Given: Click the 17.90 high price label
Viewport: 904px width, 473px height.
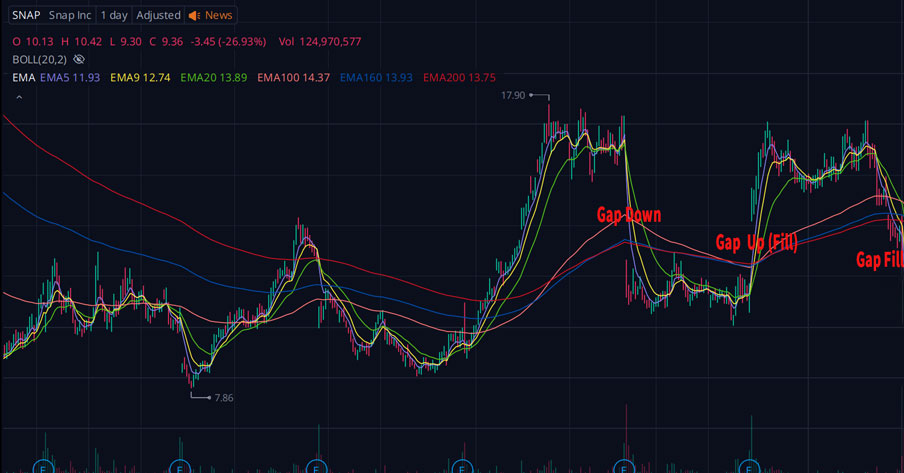Looking at the screenshot, I should (x=513, y=95).
